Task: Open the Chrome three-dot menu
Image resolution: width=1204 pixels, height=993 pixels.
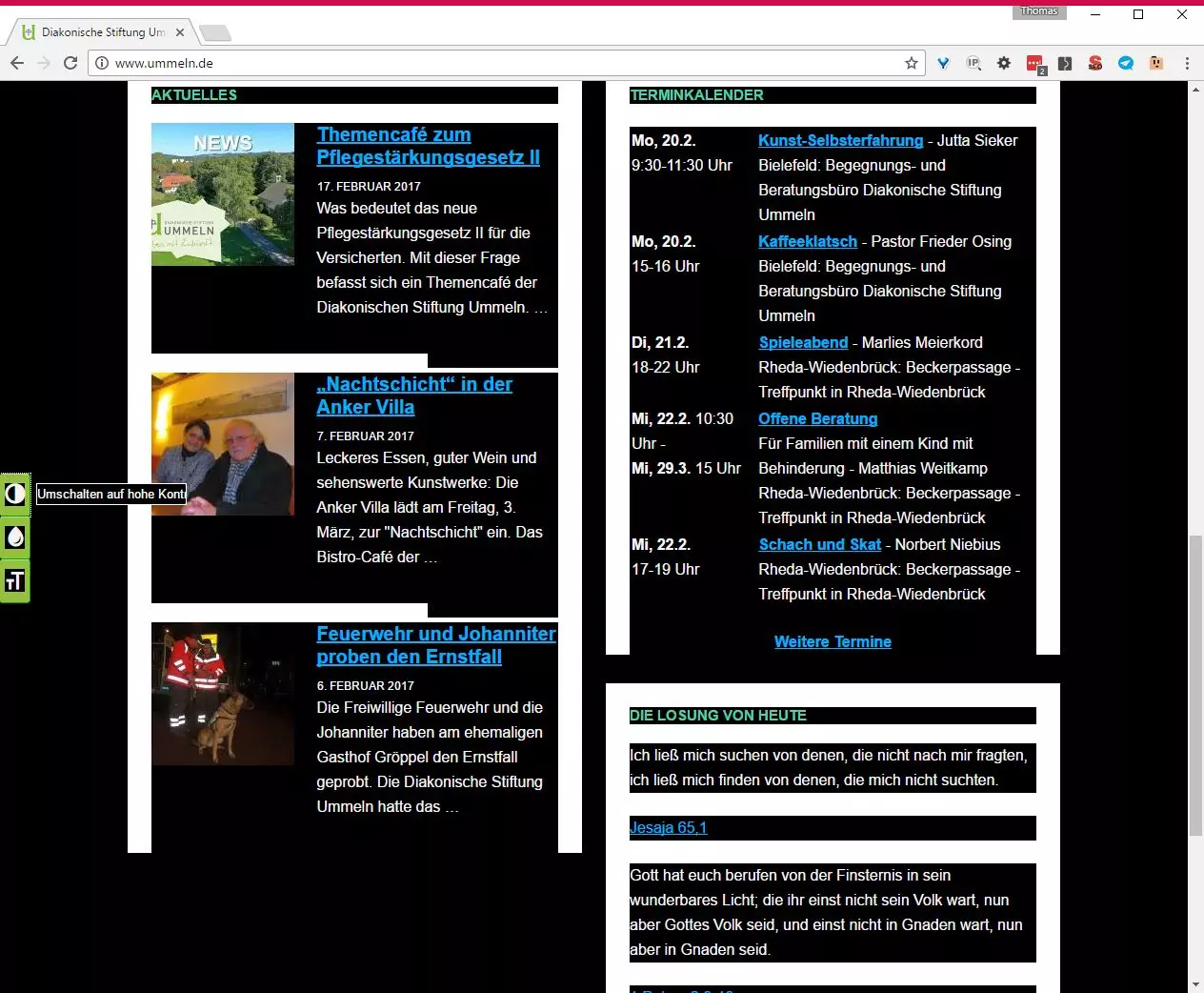Action: [1187, 63]
